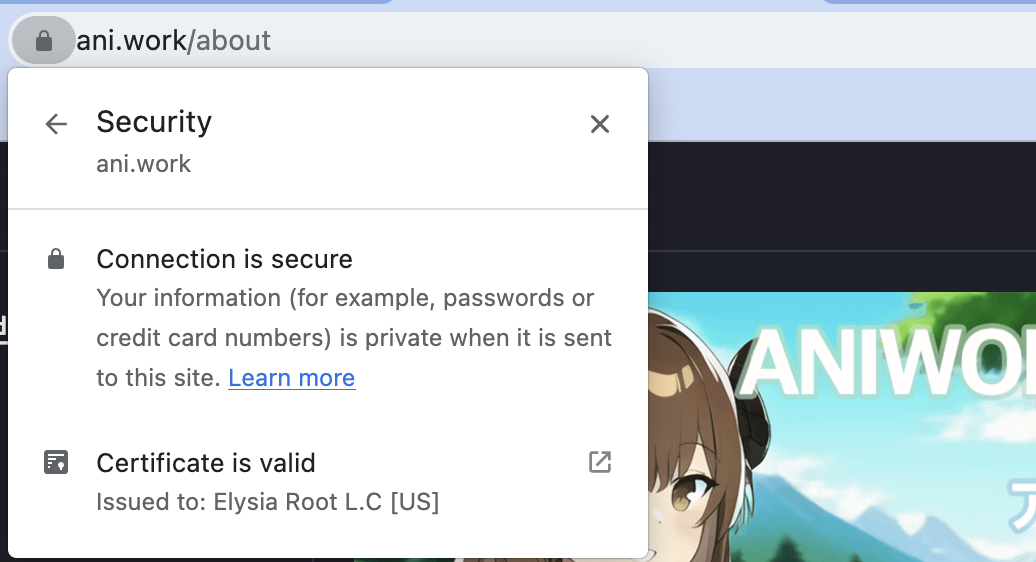1036x562 pixels.
Task: Click the Connection is secure label
Action: click(224, 260)
